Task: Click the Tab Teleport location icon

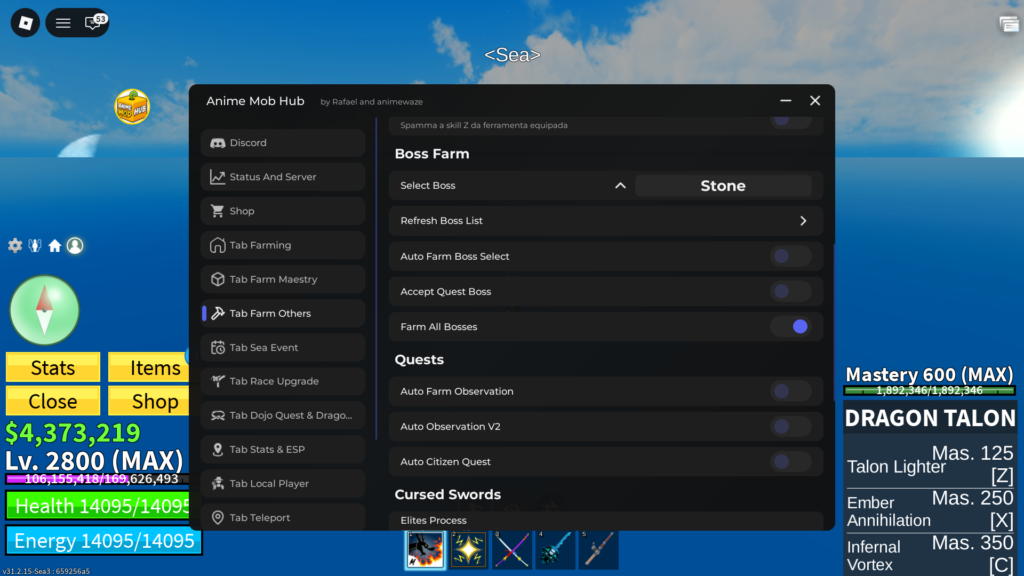Action: 217,517
